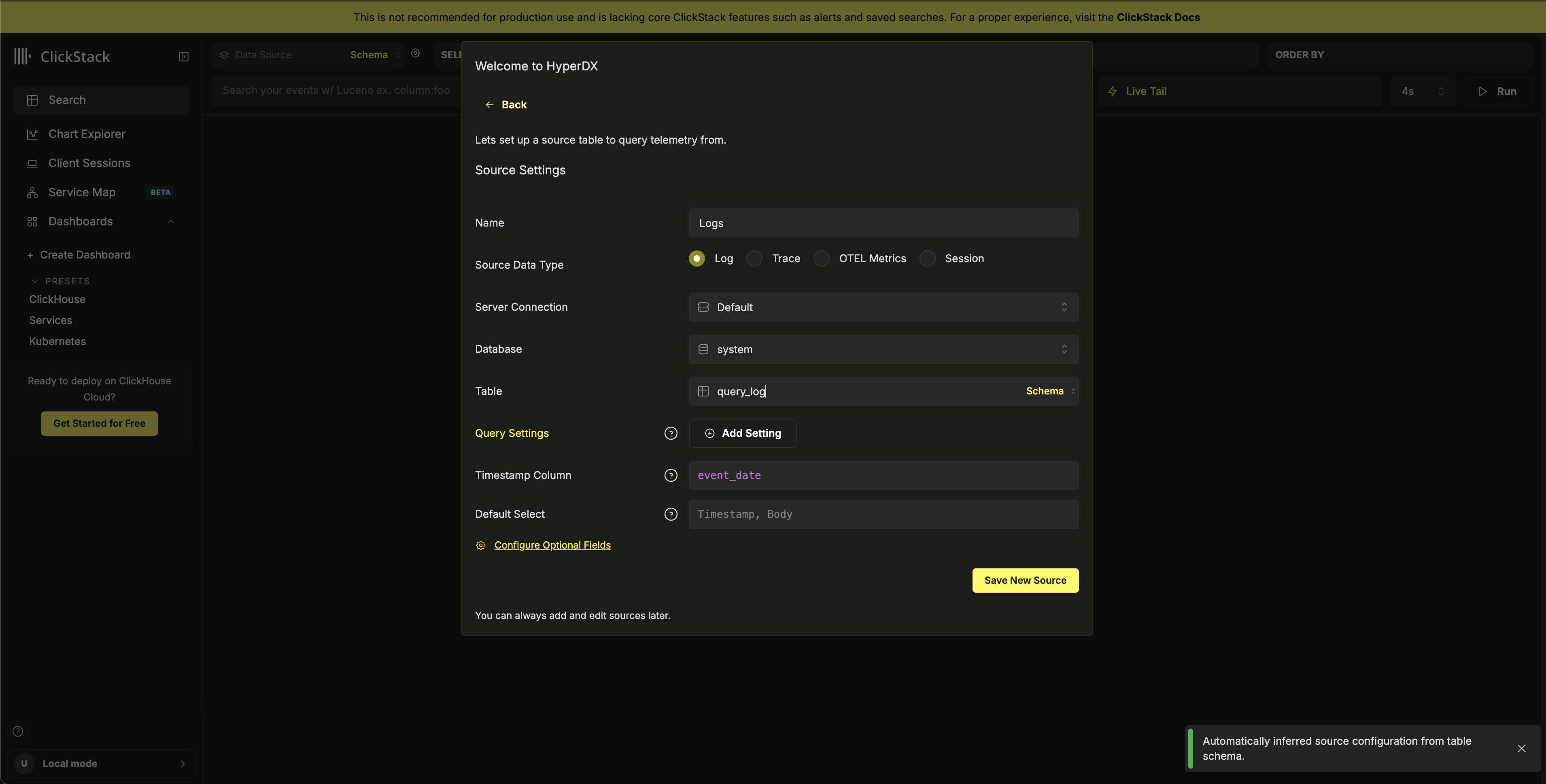Open Chart Explorer in the sidebar
Screen dimensions: 1546x784
87,134
